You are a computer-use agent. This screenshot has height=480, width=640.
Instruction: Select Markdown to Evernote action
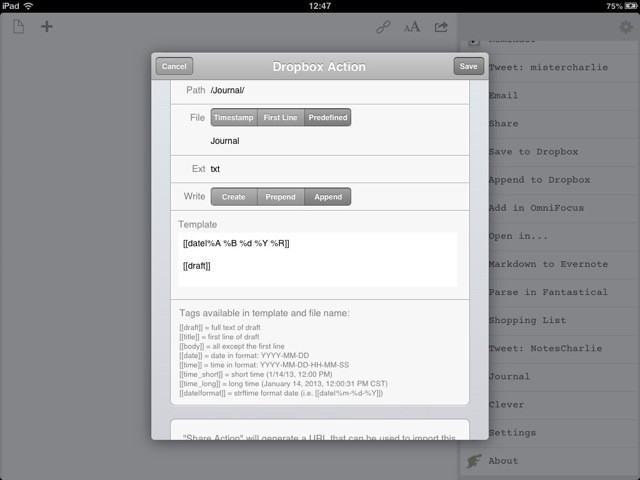(x=546, y=264)
